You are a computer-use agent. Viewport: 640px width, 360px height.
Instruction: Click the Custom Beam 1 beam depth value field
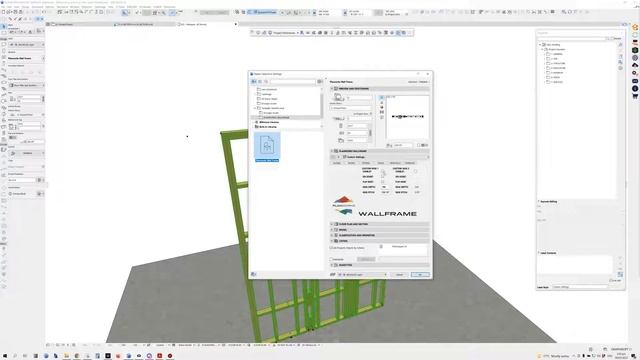click(x=385, y=187)
